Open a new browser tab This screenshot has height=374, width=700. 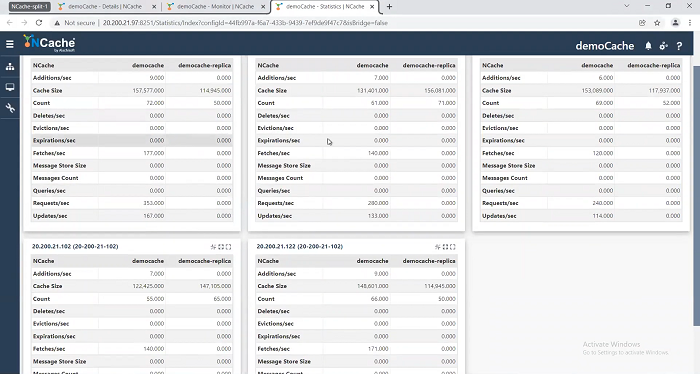389,7
